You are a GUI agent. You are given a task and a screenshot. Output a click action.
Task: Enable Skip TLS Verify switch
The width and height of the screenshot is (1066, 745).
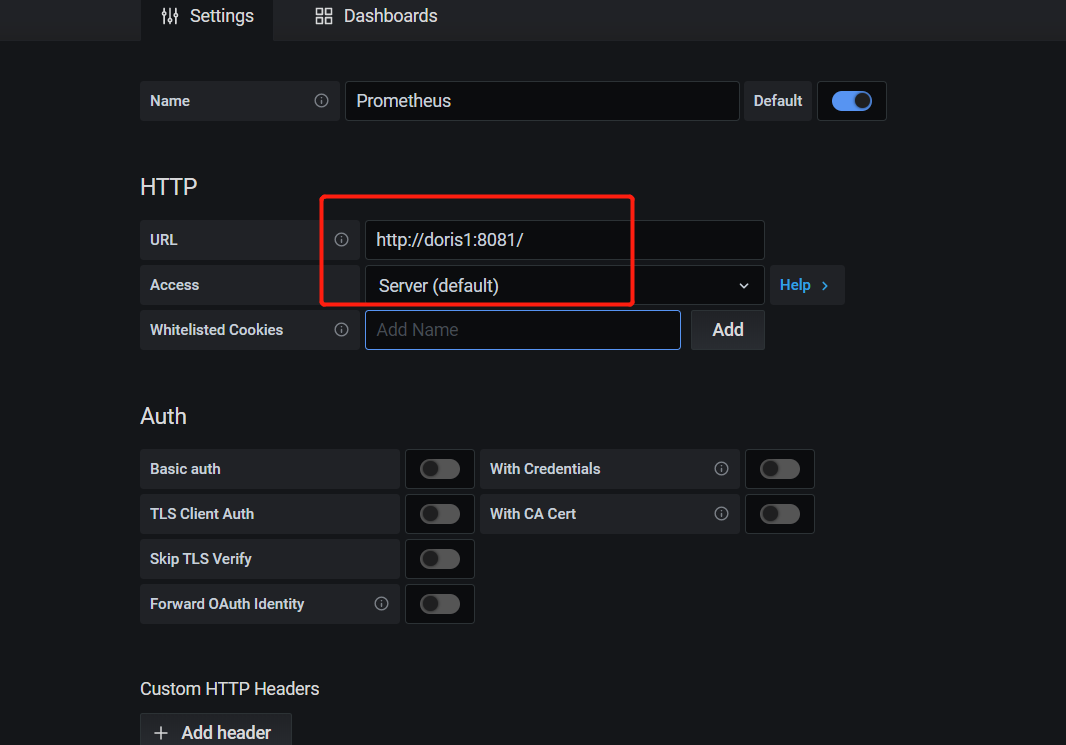tap(440, 559)
